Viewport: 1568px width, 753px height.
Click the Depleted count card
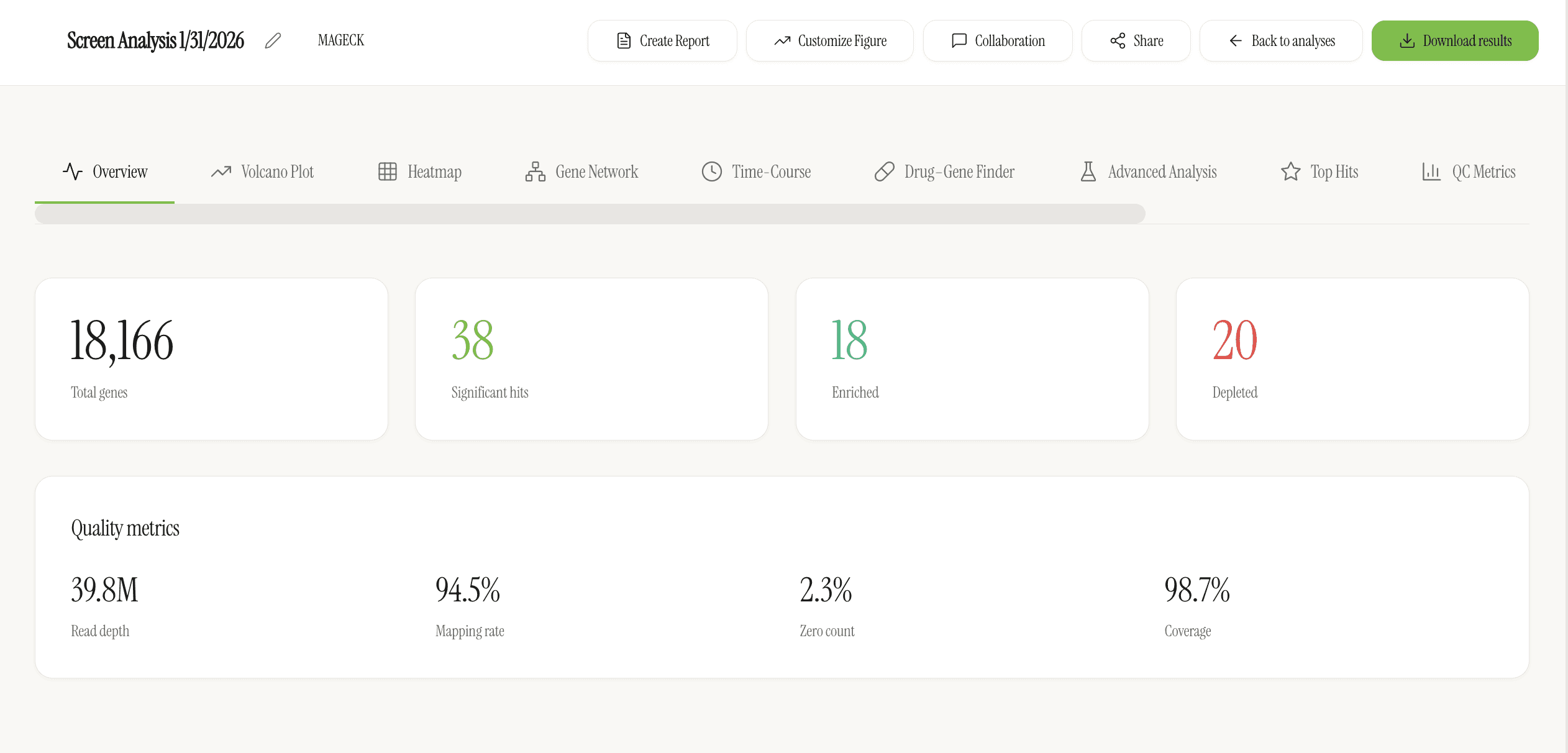tap(1352, 359)
